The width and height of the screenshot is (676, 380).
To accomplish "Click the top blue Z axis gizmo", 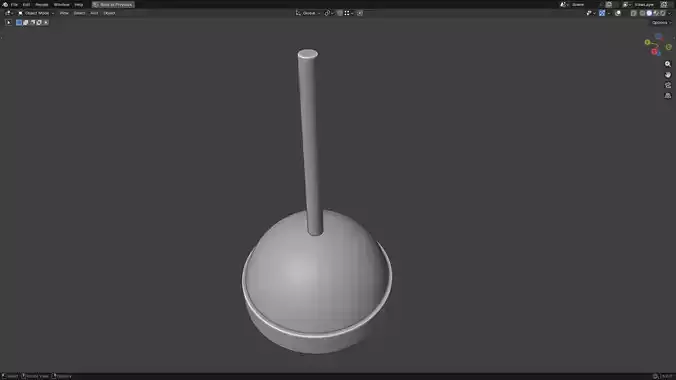I will [658, 37].
